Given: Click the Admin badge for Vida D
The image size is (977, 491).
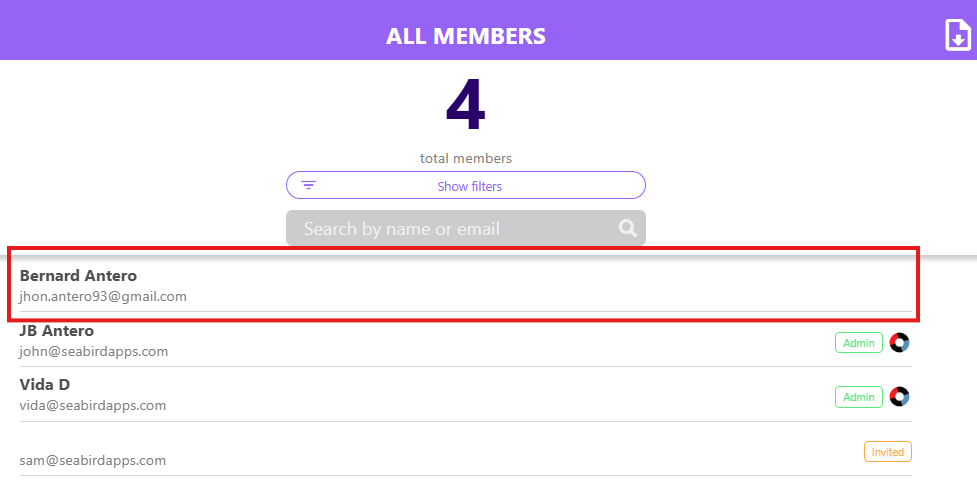Looking at the screenshot, I should (x=859, y=397).
